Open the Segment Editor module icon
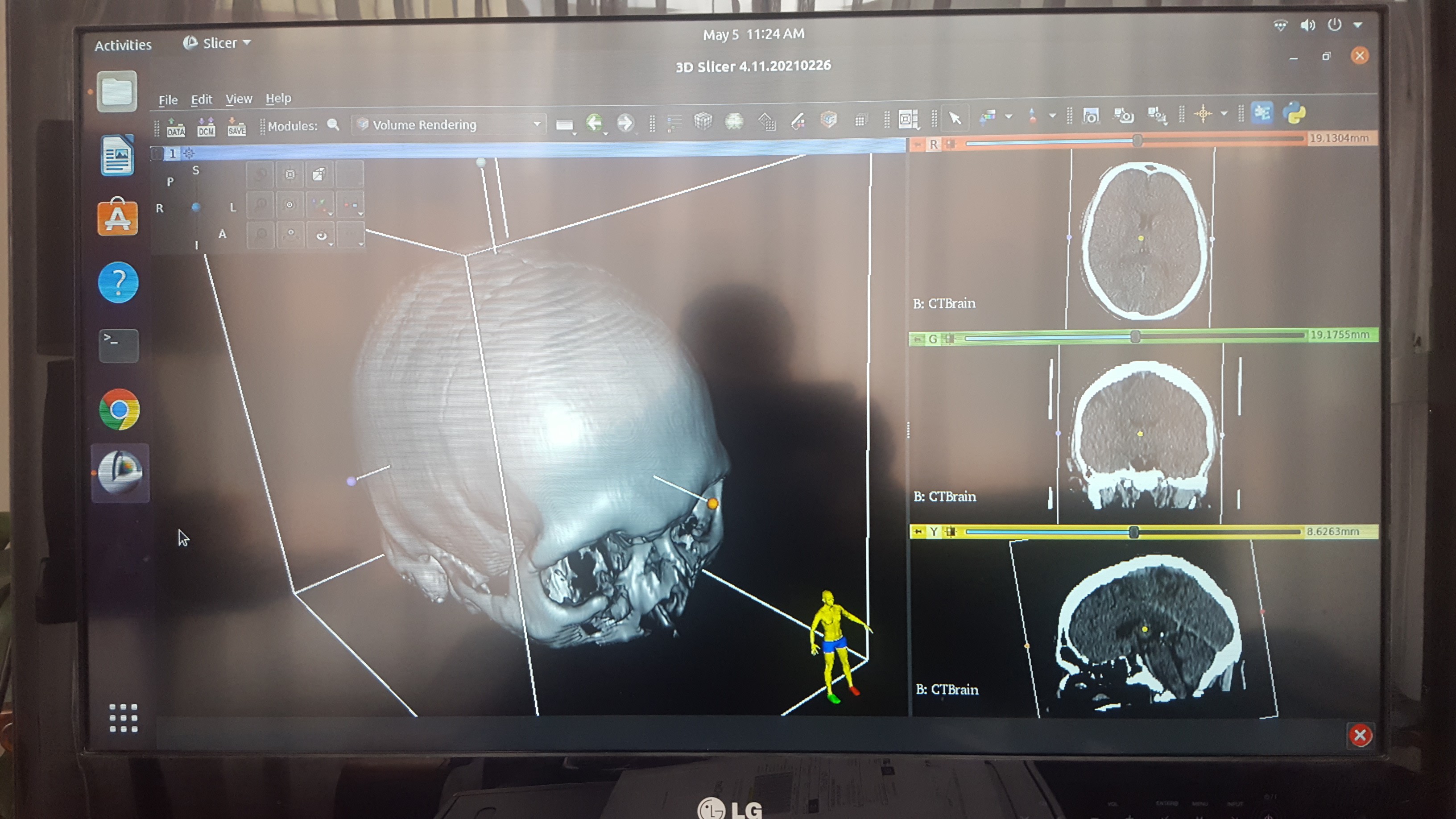 829,120
